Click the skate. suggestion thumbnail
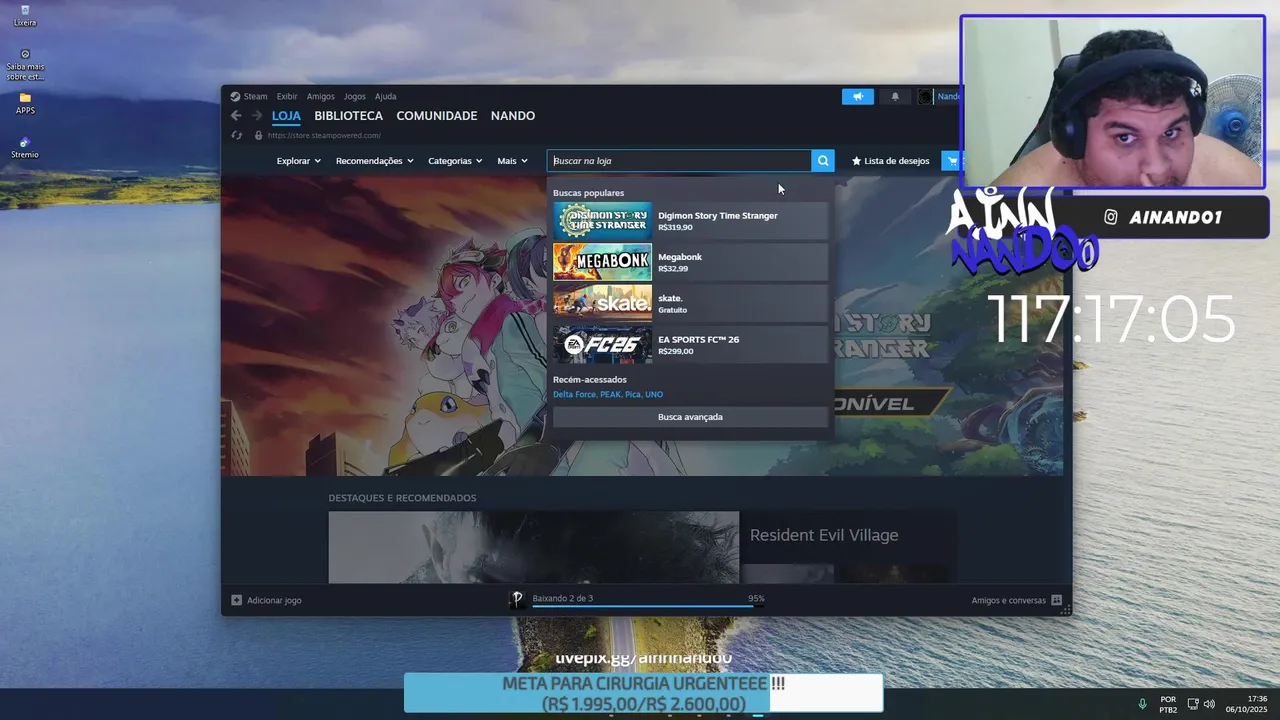The width and height of the screenshot is (1280, 720). click(x=602, y=303)
